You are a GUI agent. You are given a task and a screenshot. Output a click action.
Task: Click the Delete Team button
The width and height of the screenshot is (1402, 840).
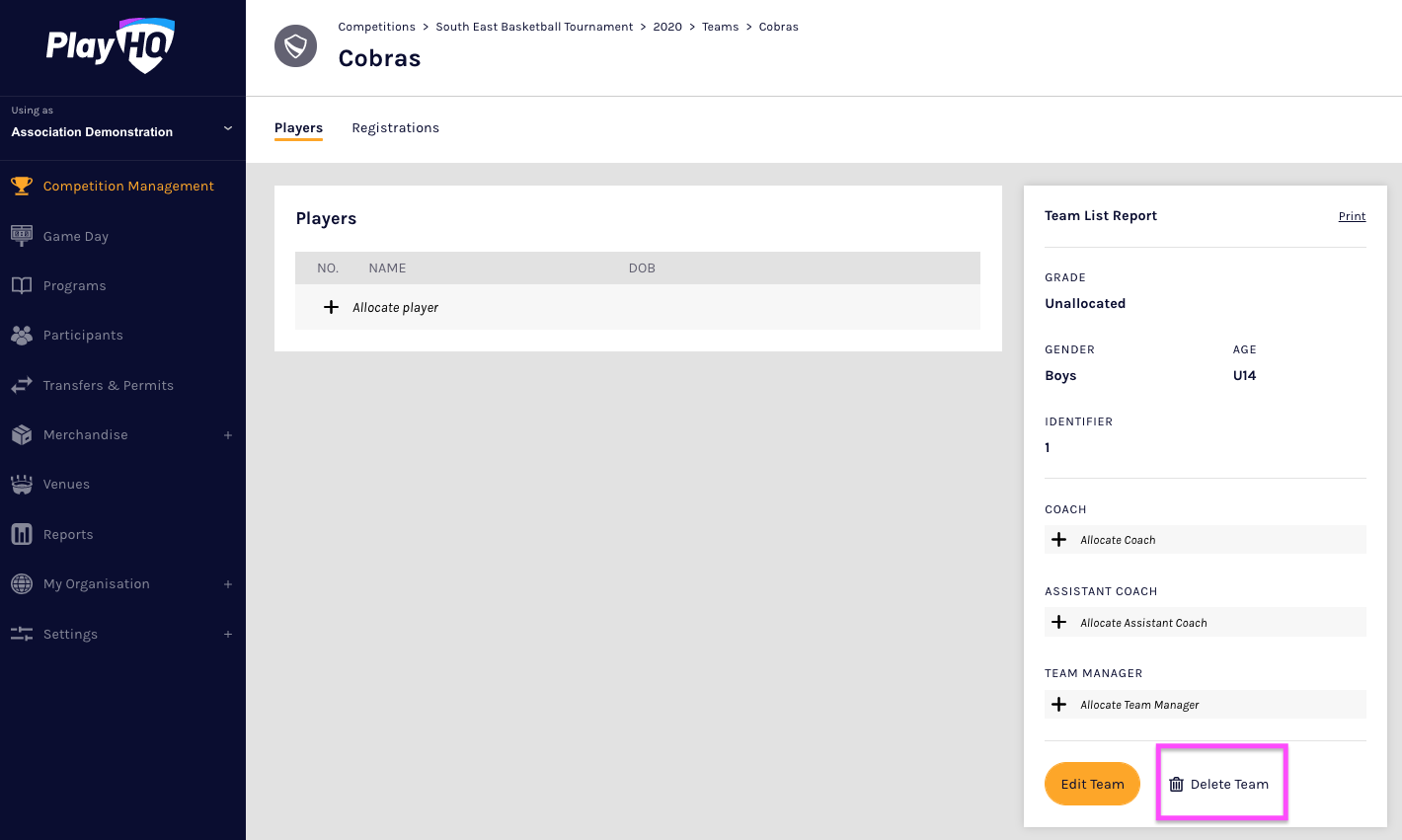point(1219,784)
